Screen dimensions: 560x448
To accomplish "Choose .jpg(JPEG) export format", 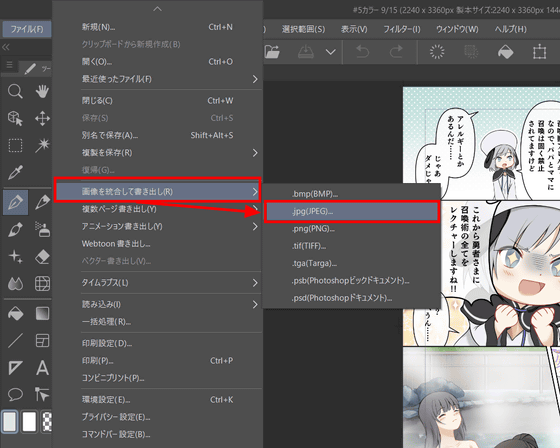I will pos(352,211).
